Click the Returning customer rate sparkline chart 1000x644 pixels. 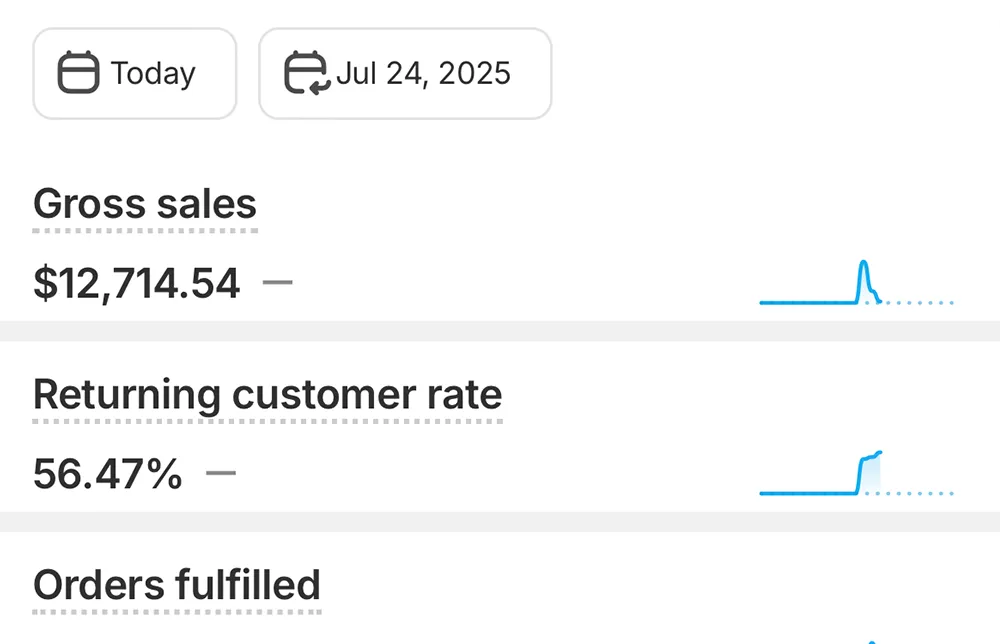tap(857, 473)
